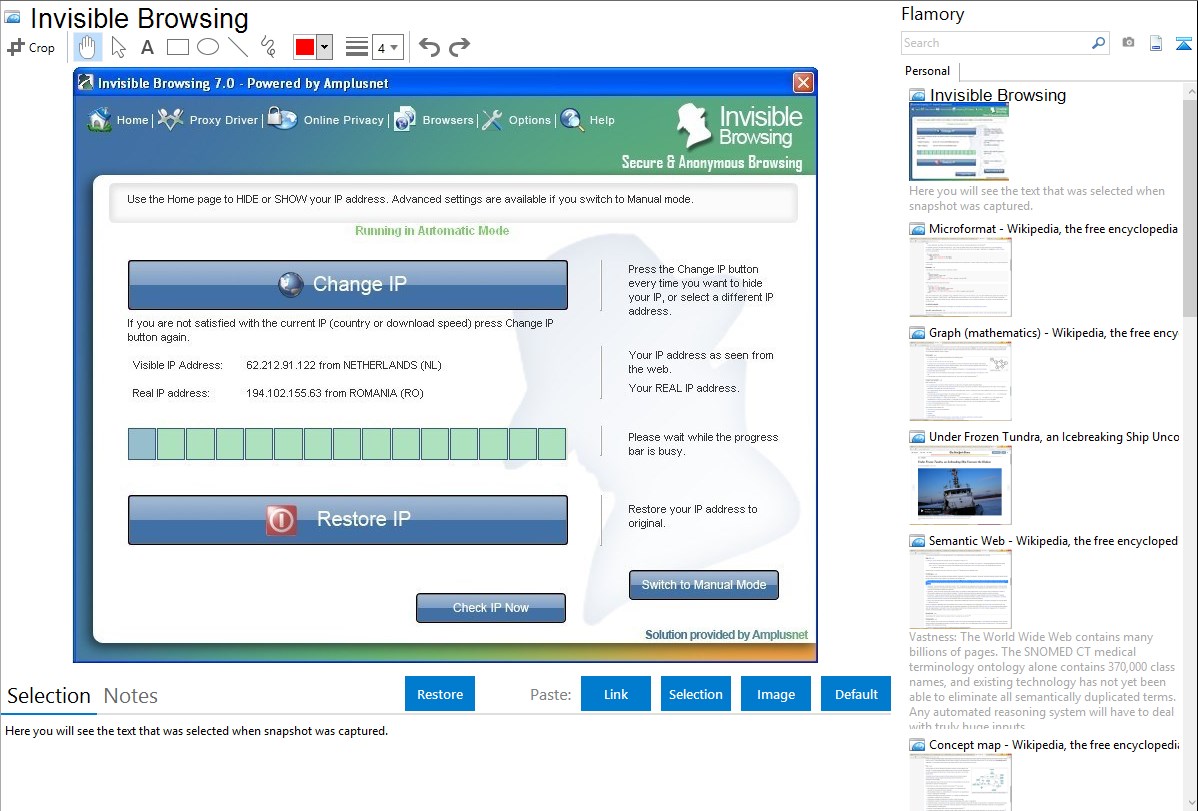Select the straight line drawing tool
Screen dimensions: 1198x811
point(238,47)
